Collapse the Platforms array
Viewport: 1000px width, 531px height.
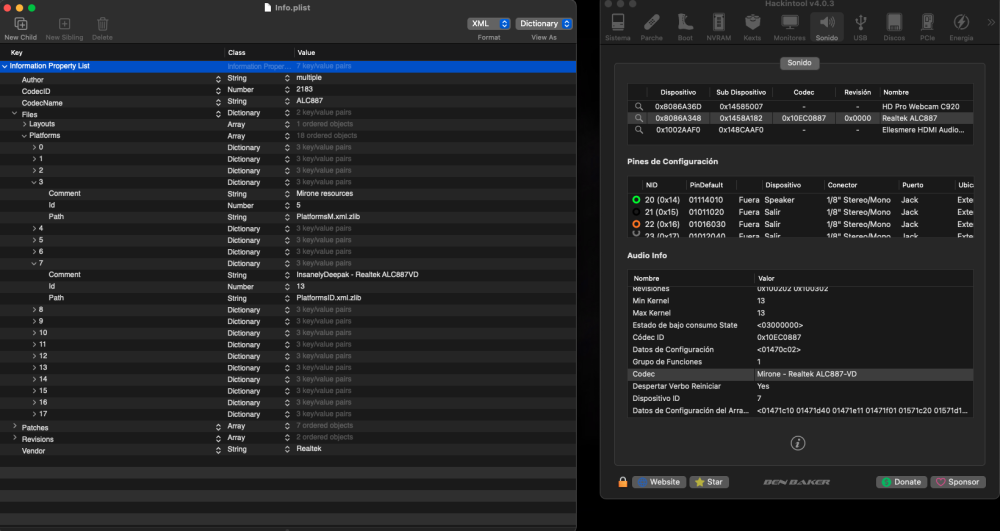click(x=24, y=136)
